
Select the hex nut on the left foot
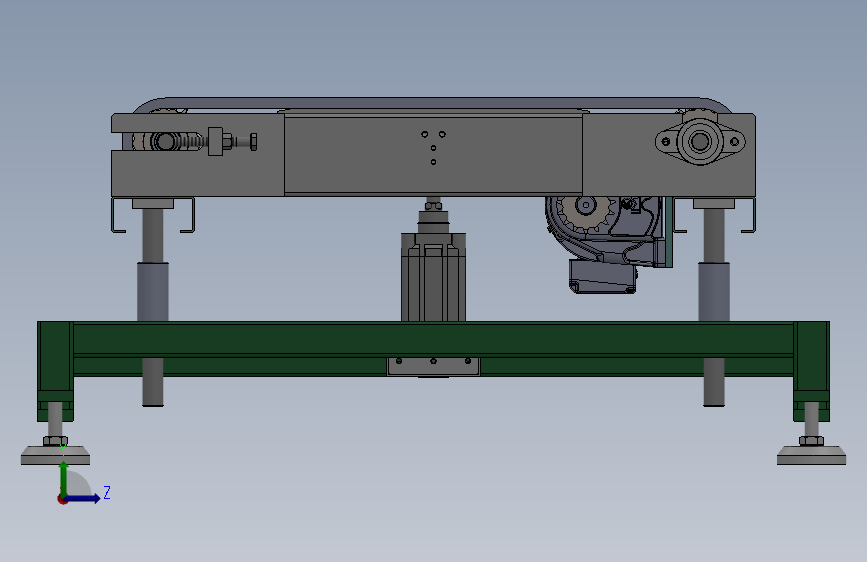click(55, 441)
